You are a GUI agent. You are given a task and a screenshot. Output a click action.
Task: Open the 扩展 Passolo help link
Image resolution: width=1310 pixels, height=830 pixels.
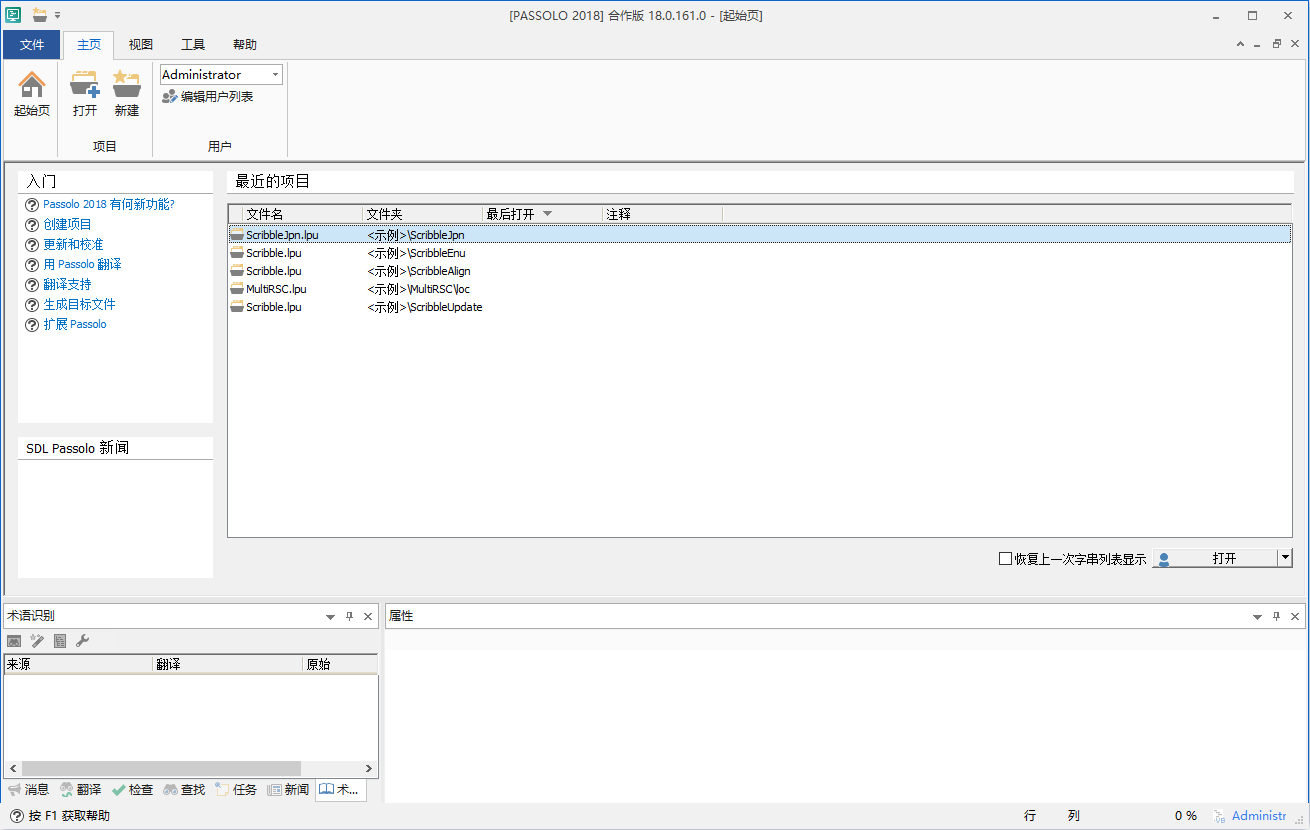pos(74,324)
